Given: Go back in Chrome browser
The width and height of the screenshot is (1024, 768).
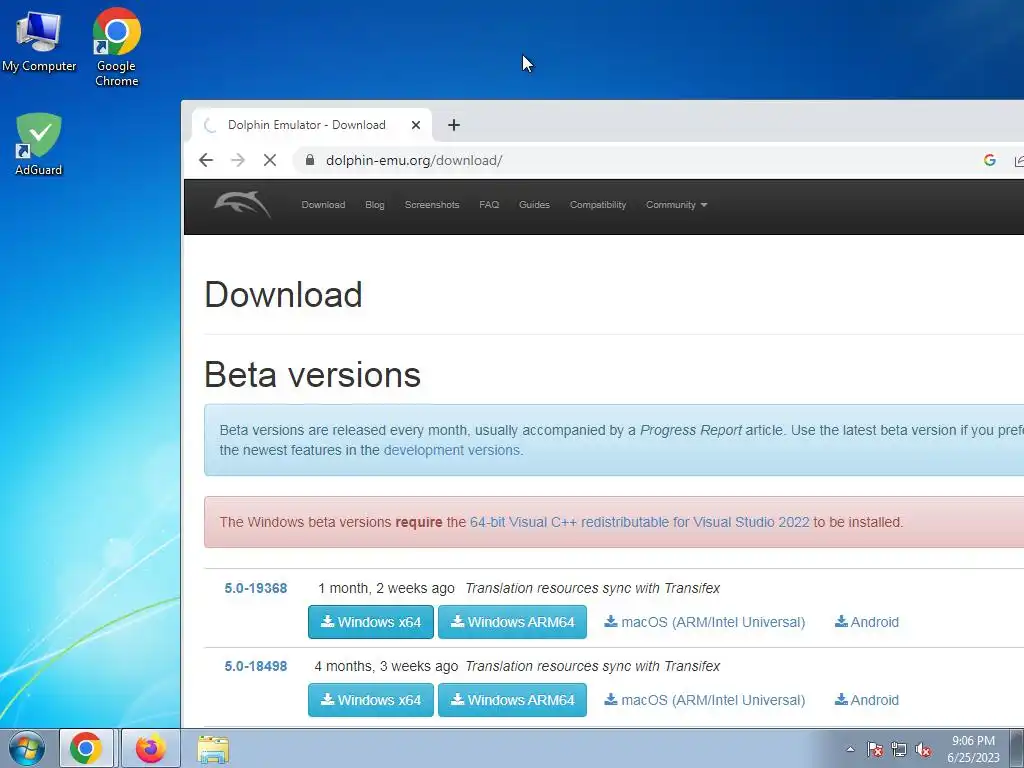Looking at the screenshot, I should pyautogui.click(x=206, y=160).
